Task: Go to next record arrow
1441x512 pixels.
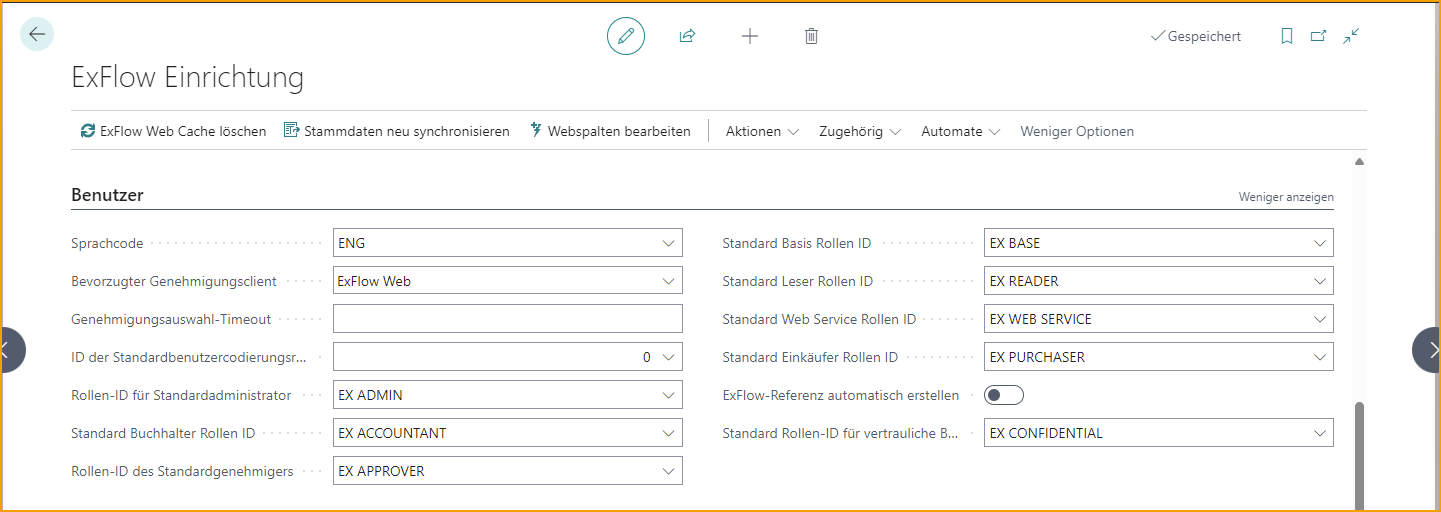Action: click(x=1428, y=350)
